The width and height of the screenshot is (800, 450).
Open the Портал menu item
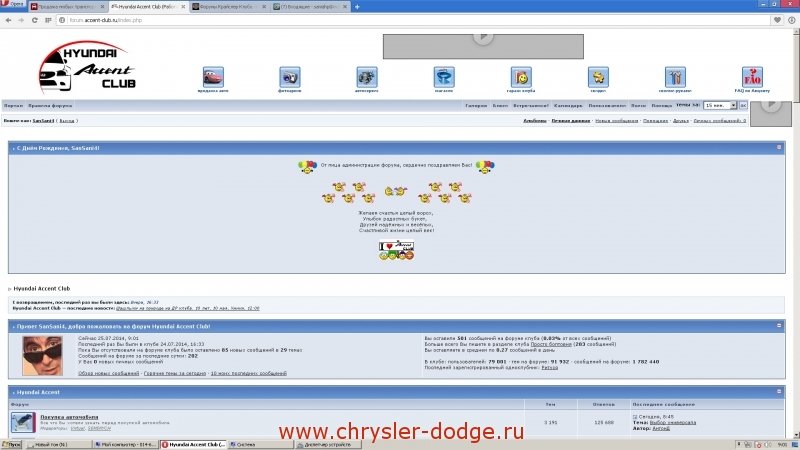[14, 106]
